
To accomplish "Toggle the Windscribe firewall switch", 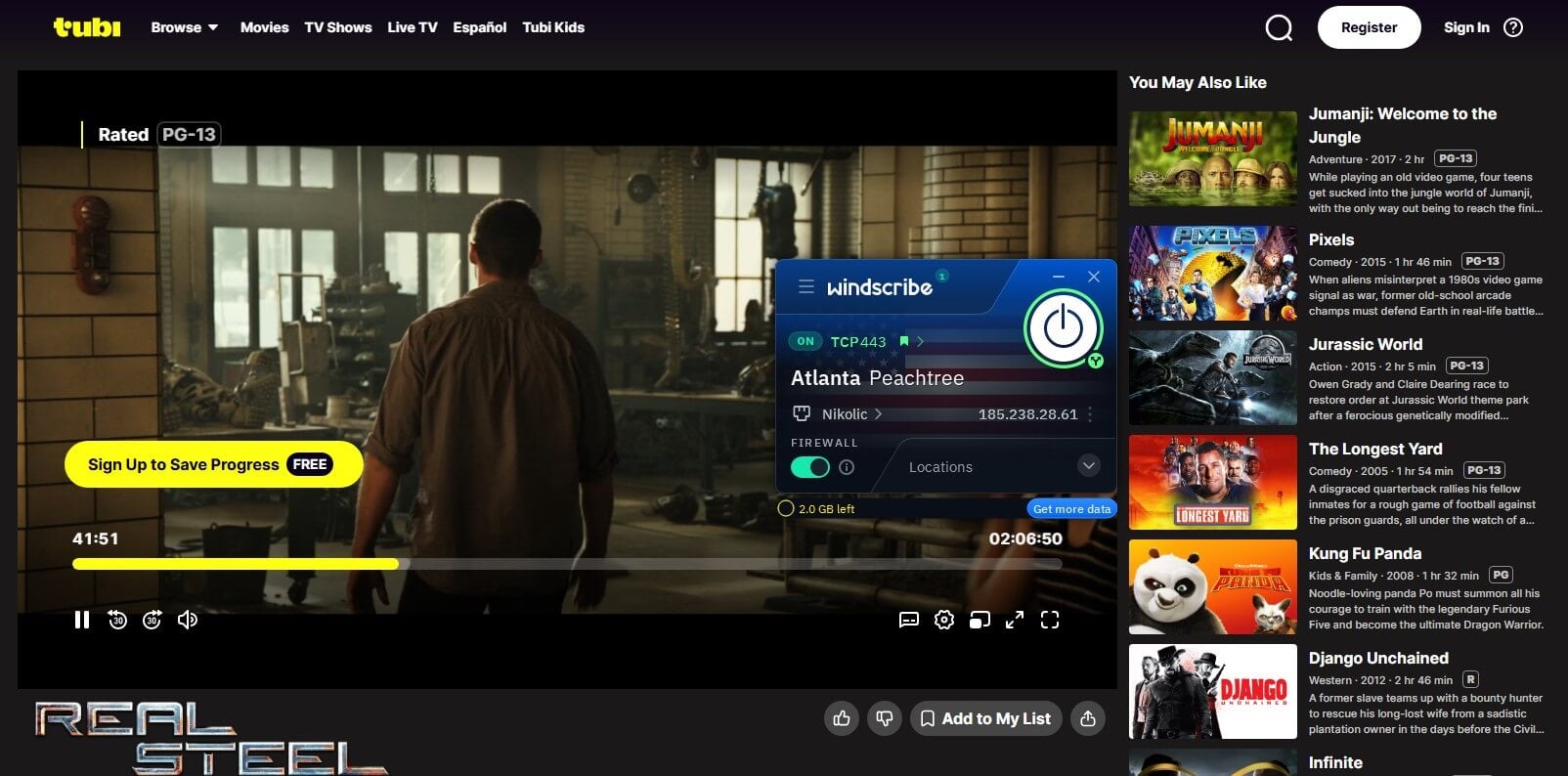I will (x=810, y=467).
